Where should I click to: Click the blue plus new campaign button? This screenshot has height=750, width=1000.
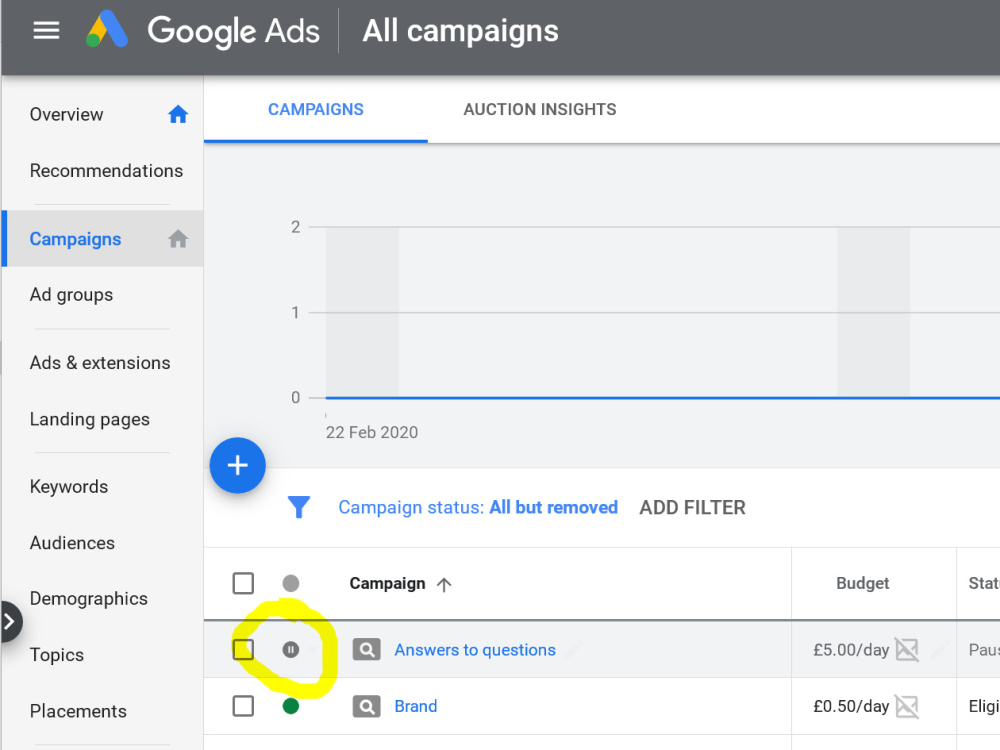pos(237,465)
